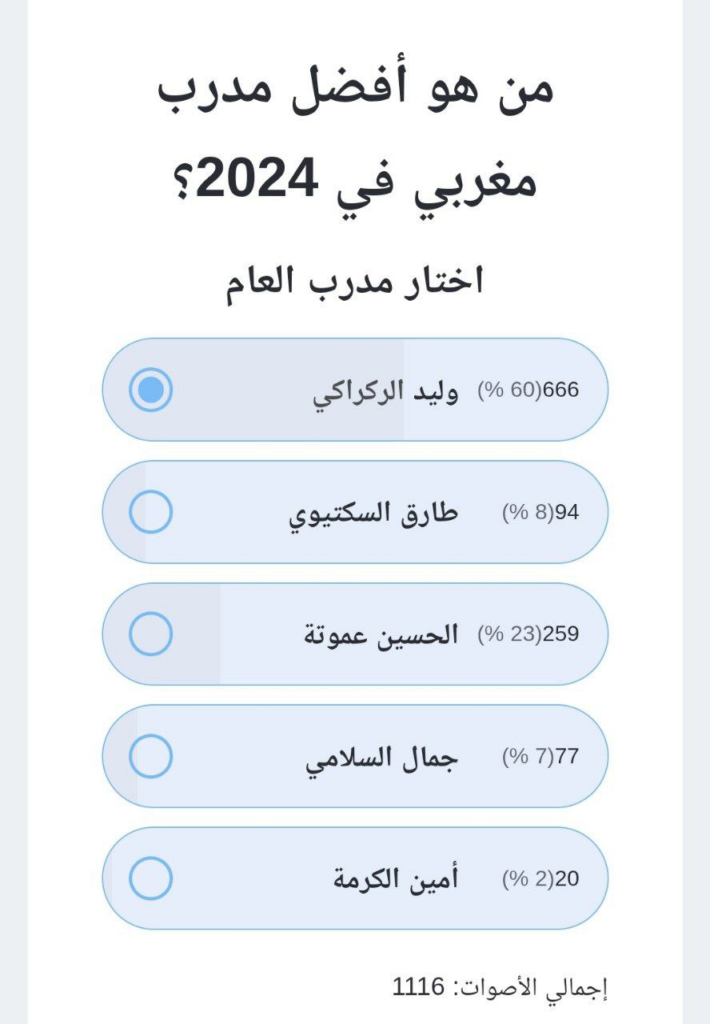Click the 259 (23 %) vote result
Image resolution: width=710 pixels, height=1024 pixels.
[528, 634]
